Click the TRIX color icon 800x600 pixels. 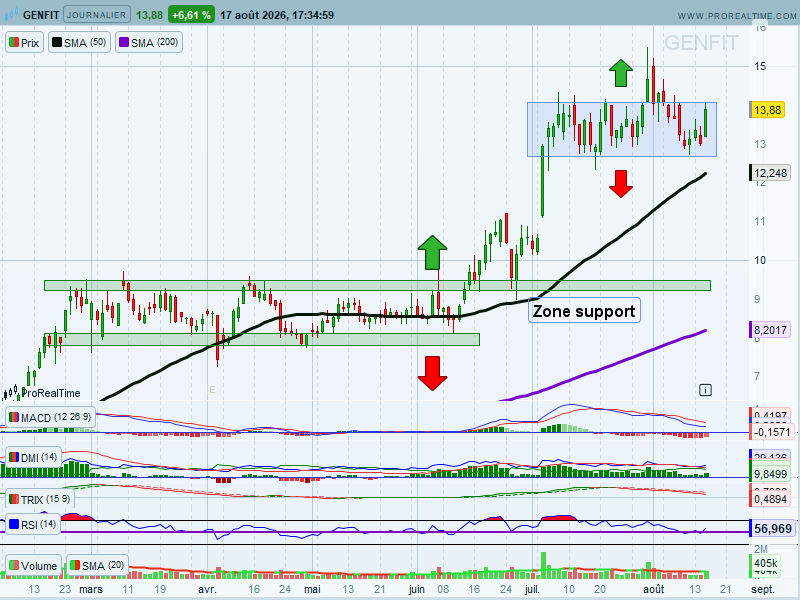click(x=14, y=499)
